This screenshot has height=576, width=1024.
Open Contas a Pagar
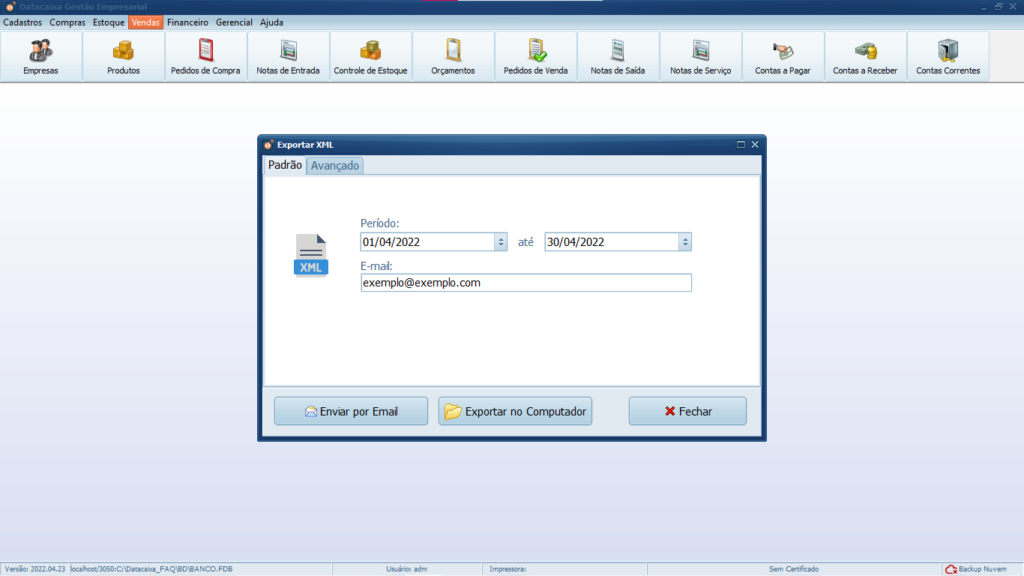(782, 56)
